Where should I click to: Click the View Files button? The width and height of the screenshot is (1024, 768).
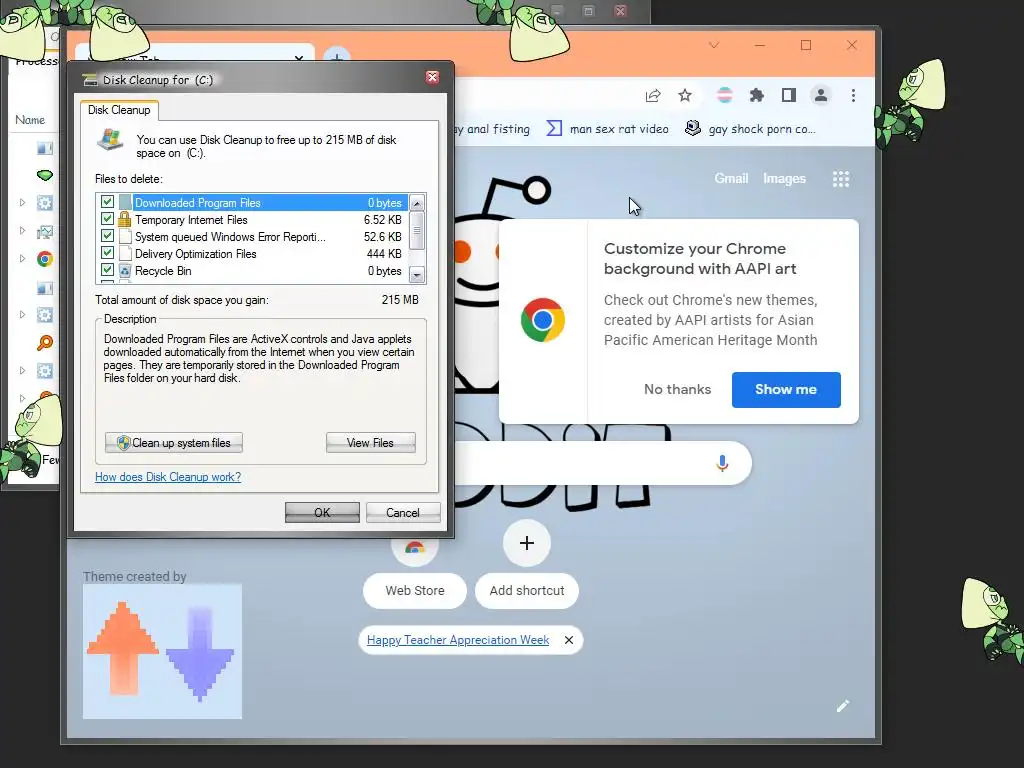pos(370,443)
